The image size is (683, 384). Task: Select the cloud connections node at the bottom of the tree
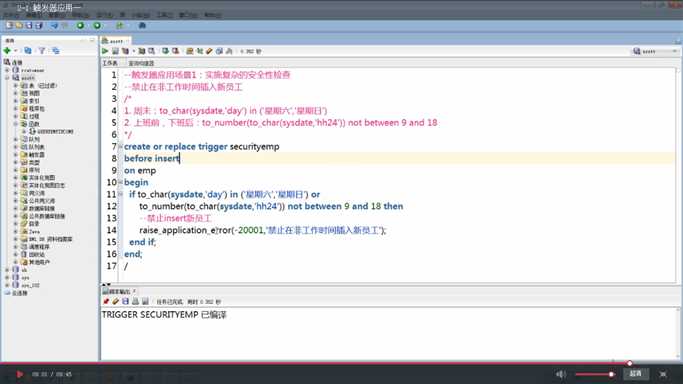16,293
